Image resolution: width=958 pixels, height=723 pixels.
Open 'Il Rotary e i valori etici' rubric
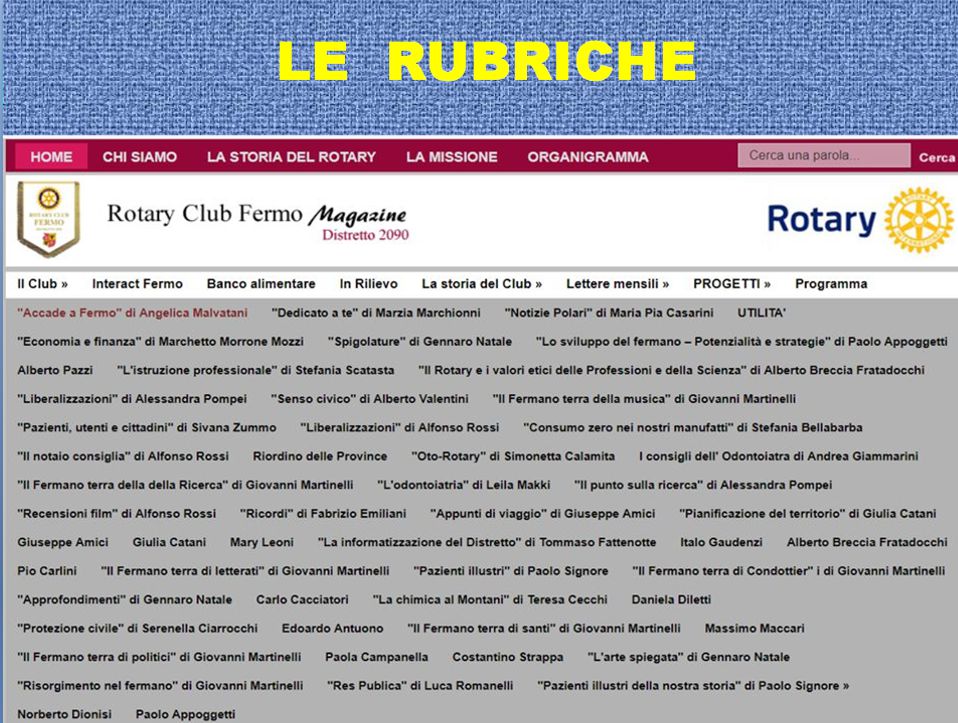pyautogui.click(x=671, y=370)
